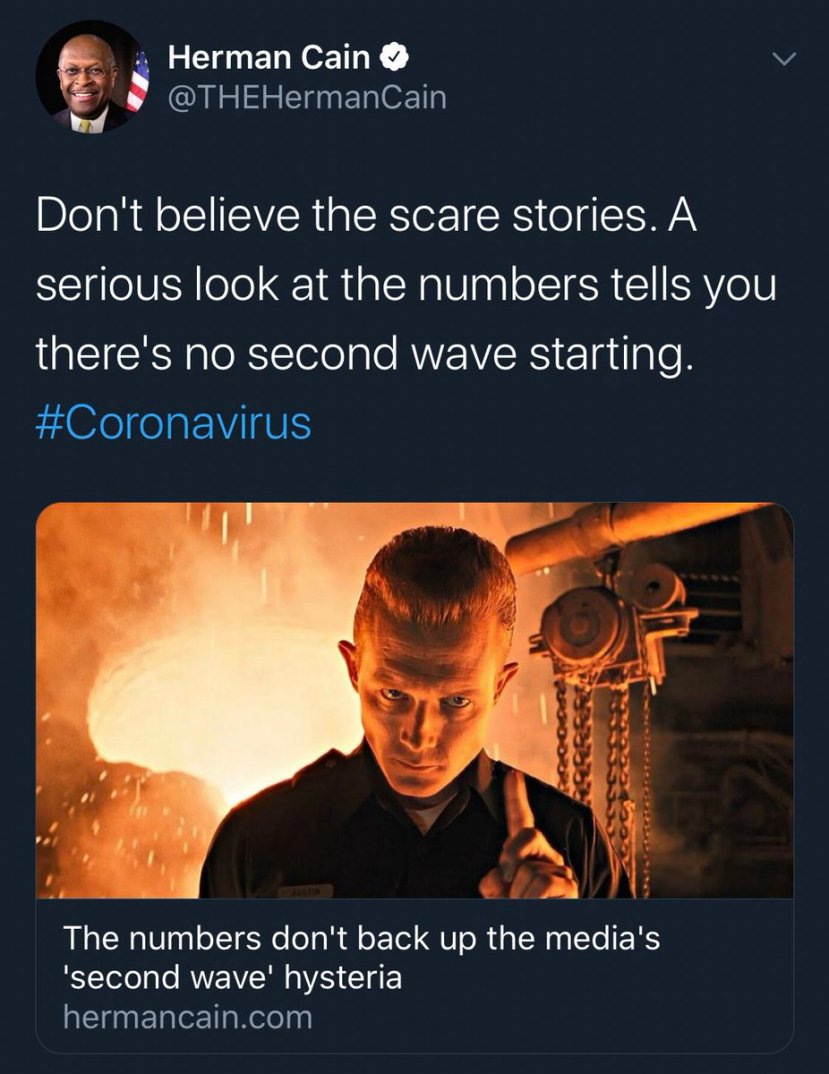829x1074 pixels.
Task: Click the American flag in the avatar
Action: pyautogui.click(x=138, y=81)
